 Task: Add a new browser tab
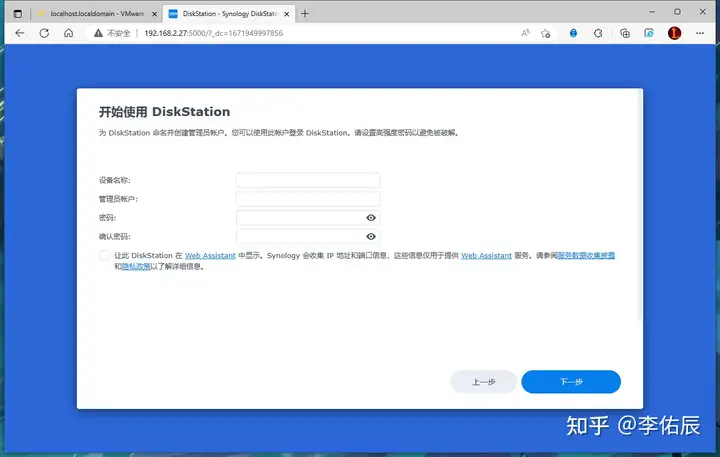pyautogui.click(x=305, y=14)
